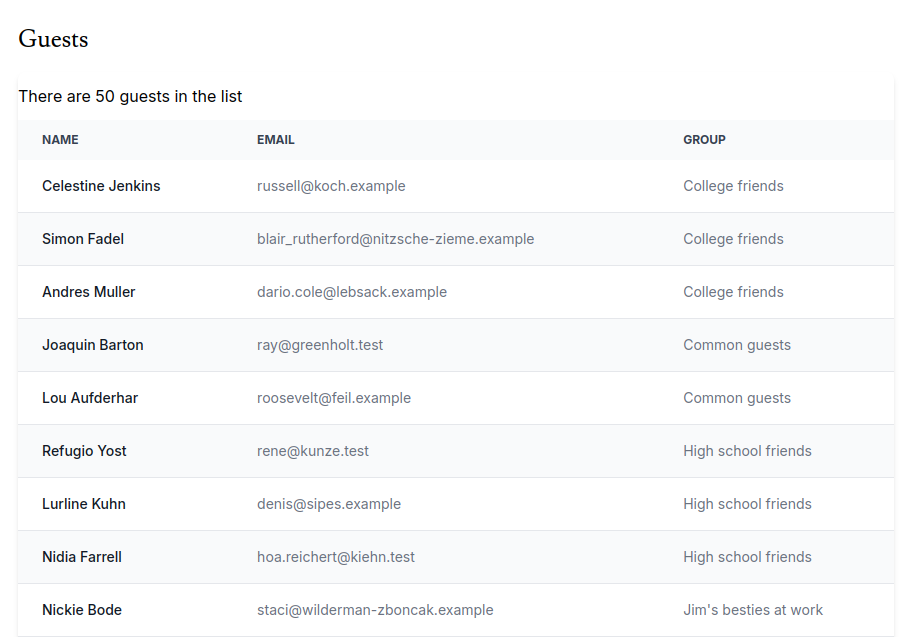Select guest name Simon Fadel
Viewport: 905px width, 637px height.
83,239
